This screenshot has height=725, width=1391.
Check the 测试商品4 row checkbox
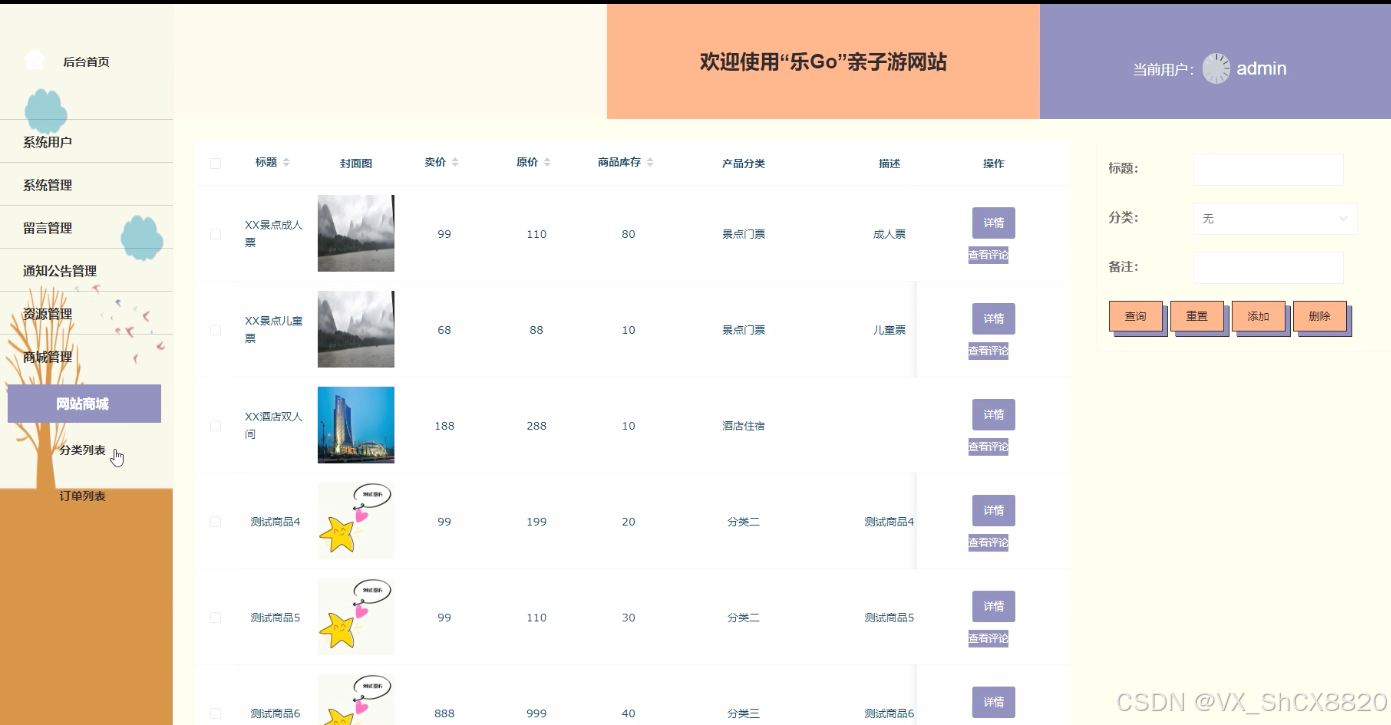pos(215,522)
